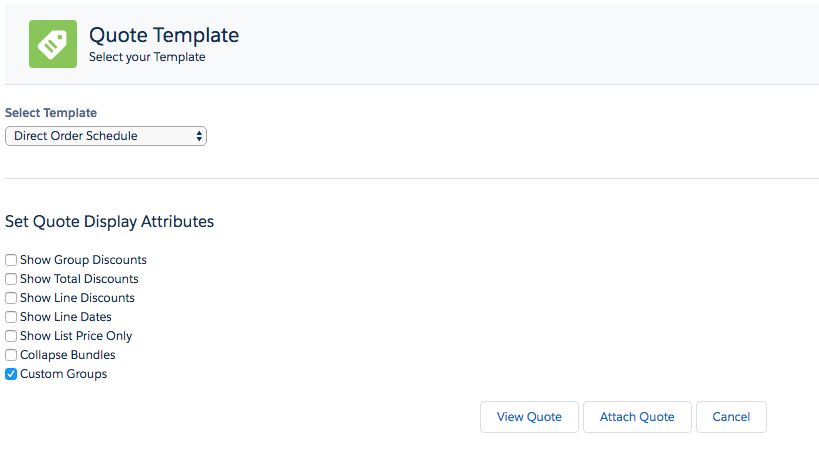
Task: Check the Collapse Bundles checkbox
Action: point(11,355)
